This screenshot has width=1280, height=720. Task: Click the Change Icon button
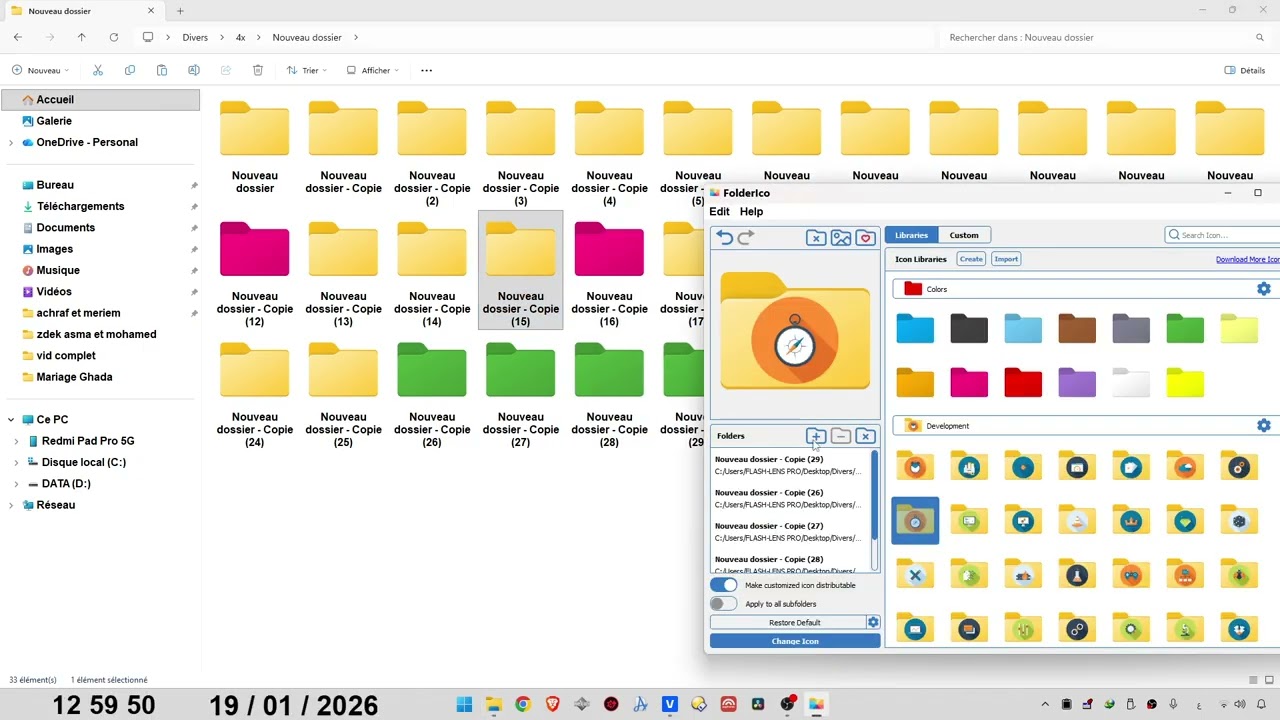pos(795,641)
